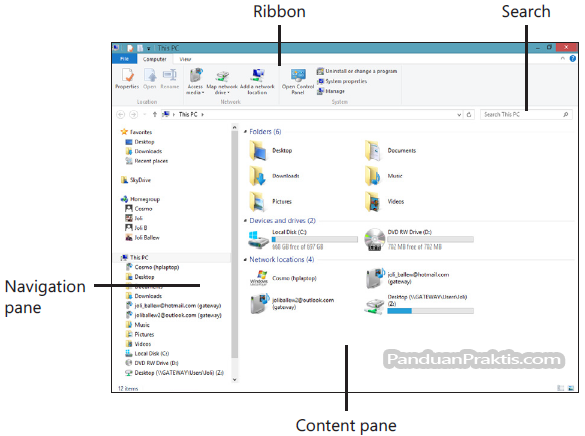
Task: Click the Search This PC field
Action: [526, 115]
